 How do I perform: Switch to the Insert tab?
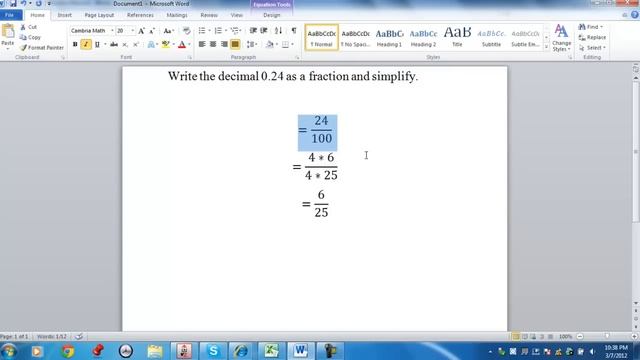click(x=64, y=15)
